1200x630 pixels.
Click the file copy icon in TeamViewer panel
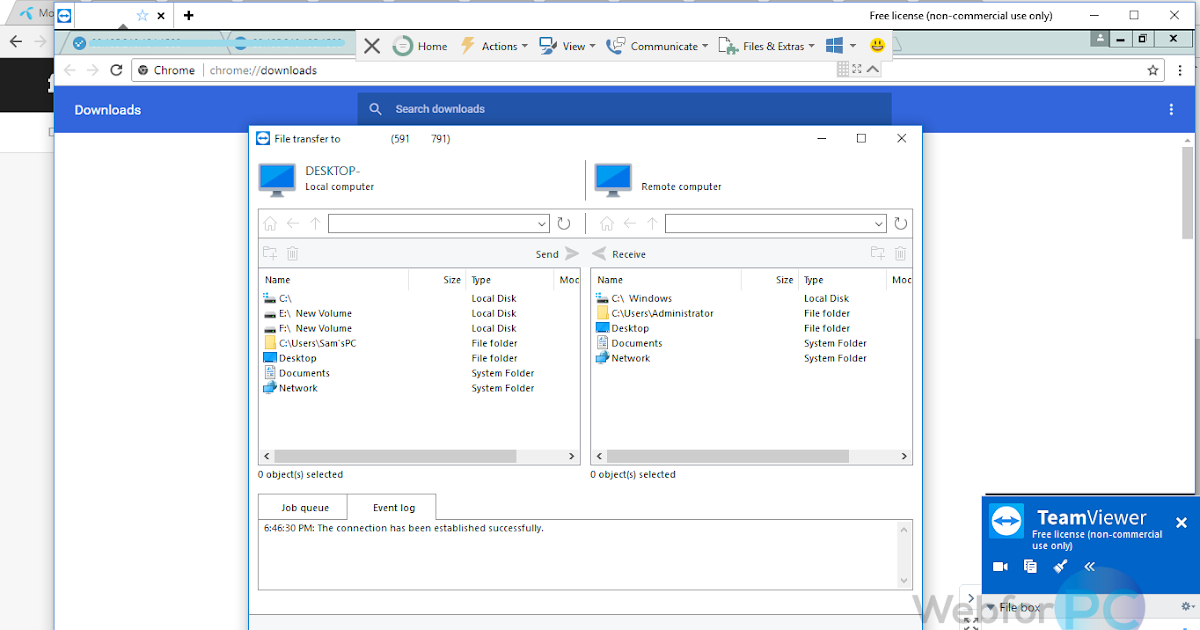coord(1030,567)
